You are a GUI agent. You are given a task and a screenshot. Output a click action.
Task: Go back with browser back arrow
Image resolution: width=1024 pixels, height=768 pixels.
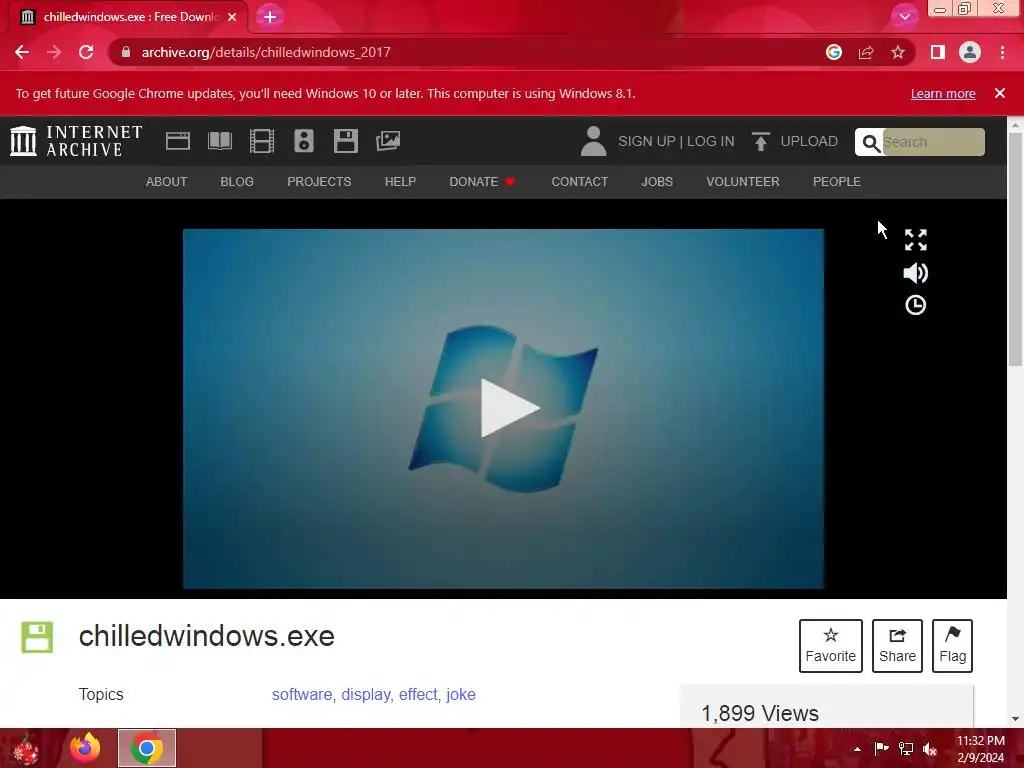[22, 52]
